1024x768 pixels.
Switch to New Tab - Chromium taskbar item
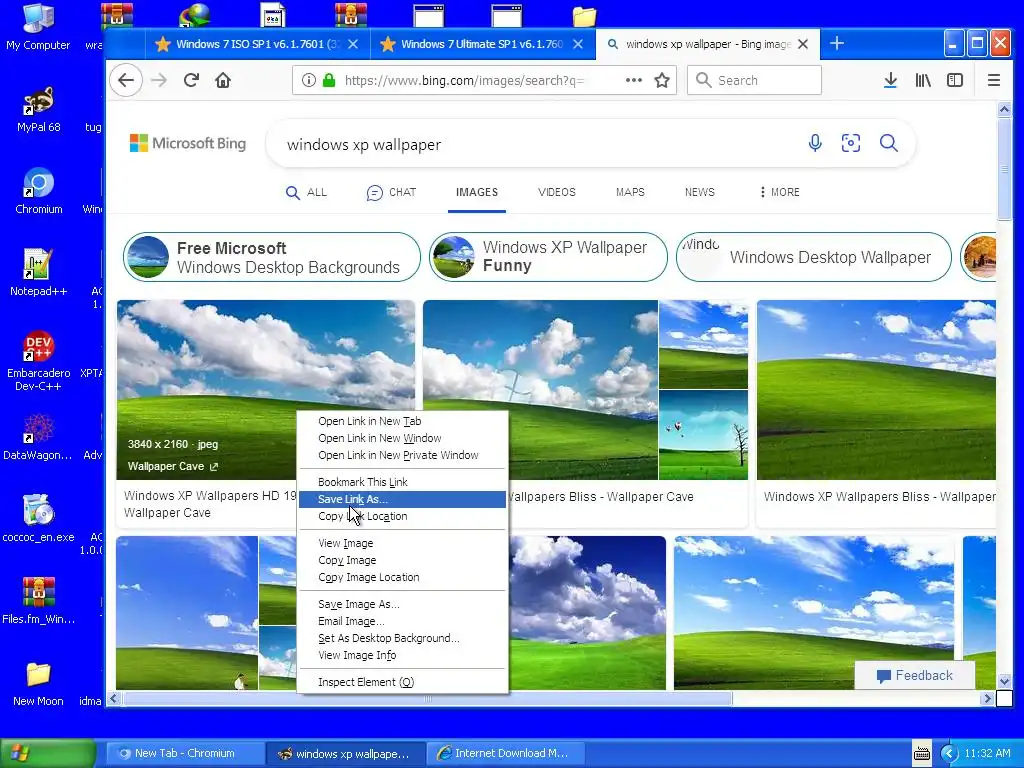tap(184, 753)
